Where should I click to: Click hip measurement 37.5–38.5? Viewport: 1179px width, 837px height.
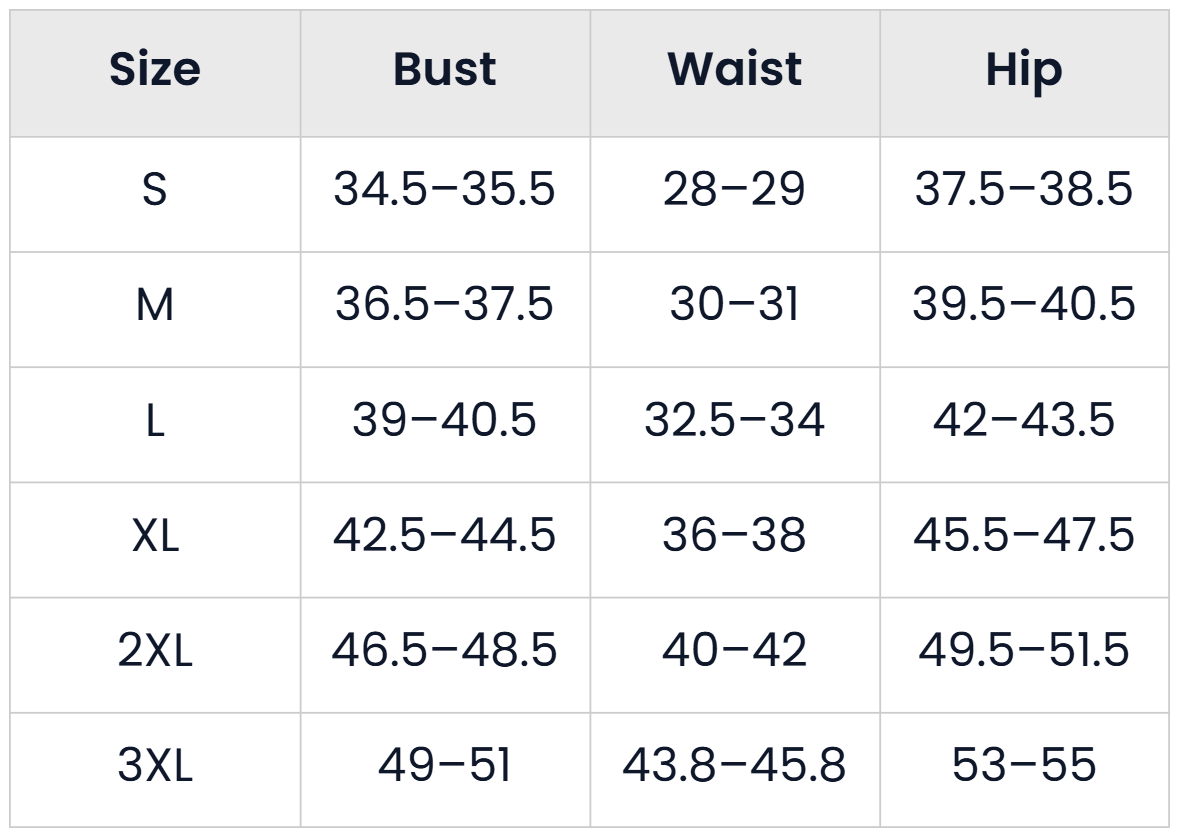pyautogui.click(x=1024, y=189)
